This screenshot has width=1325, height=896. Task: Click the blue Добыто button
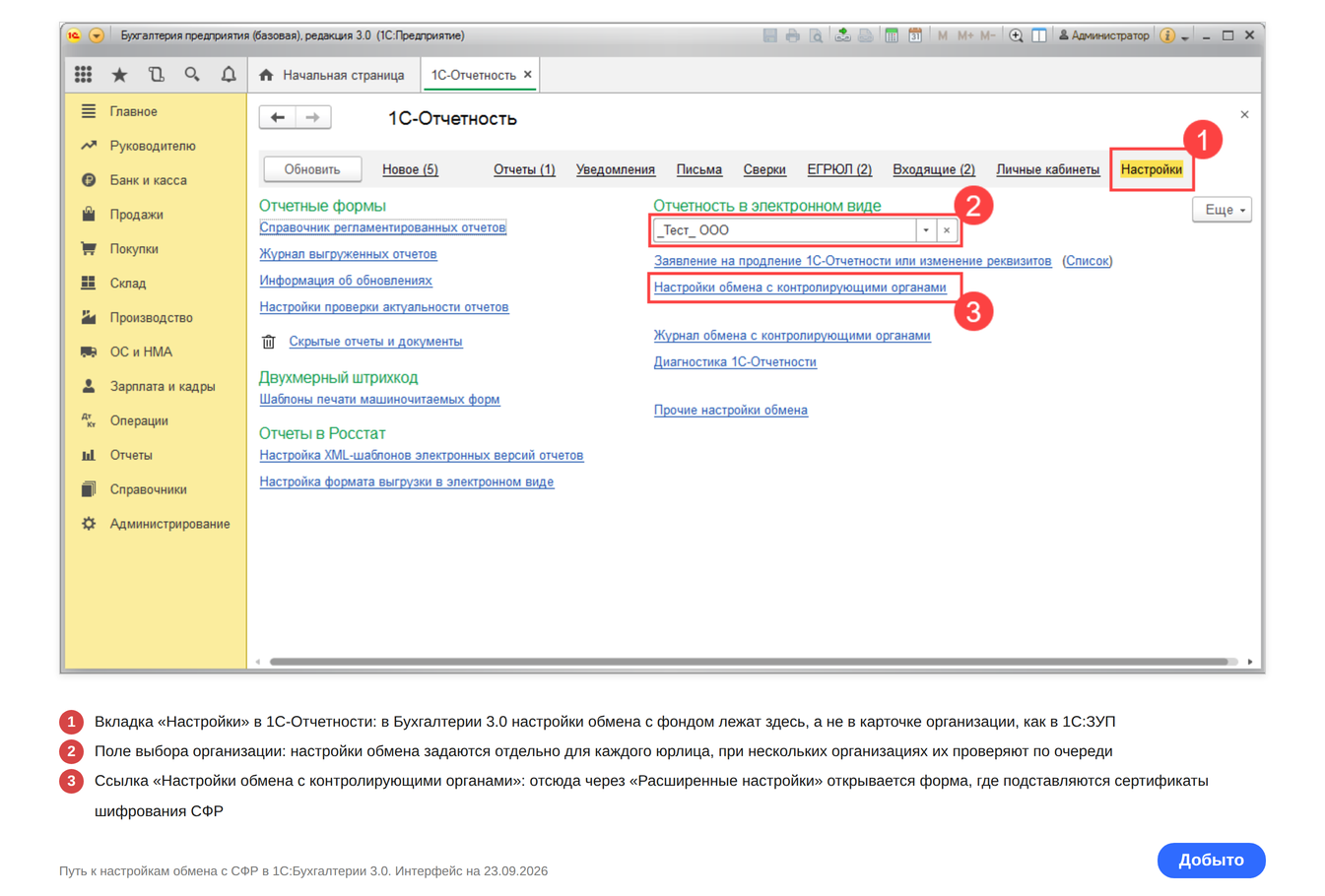tap(1211, 860)
